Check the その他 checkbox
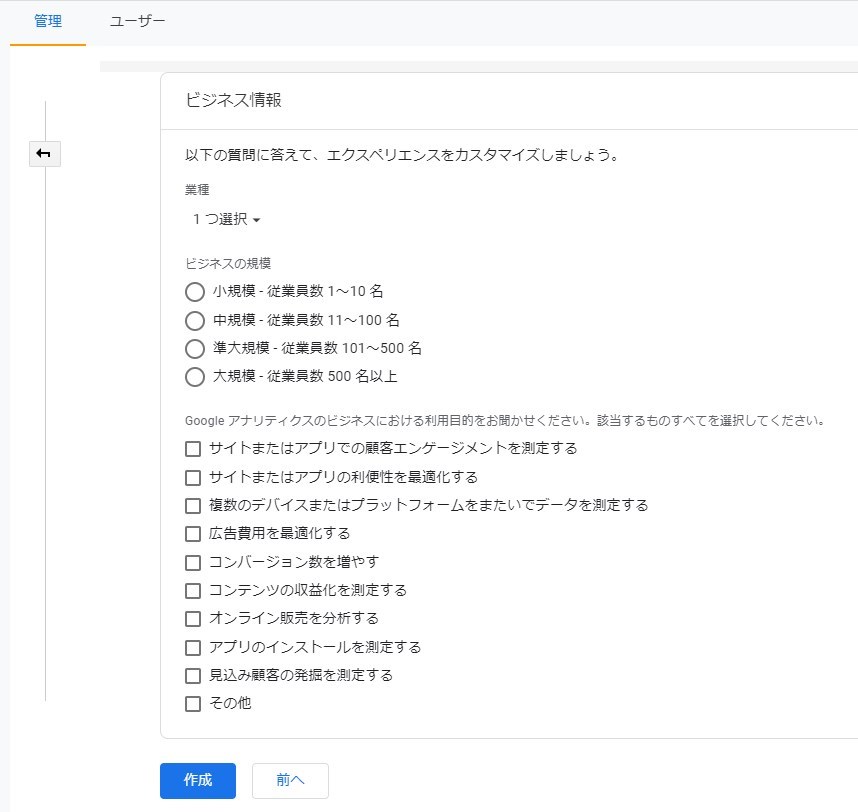The image size is (858, 812). pyautogui.click(x=192, y=703)
